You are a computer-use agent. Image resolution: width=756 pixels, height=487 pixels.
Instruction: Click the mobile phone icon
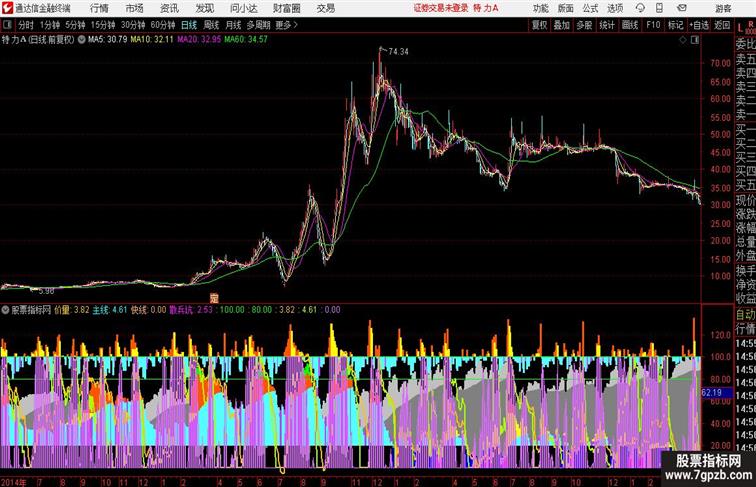click(659, 8)
